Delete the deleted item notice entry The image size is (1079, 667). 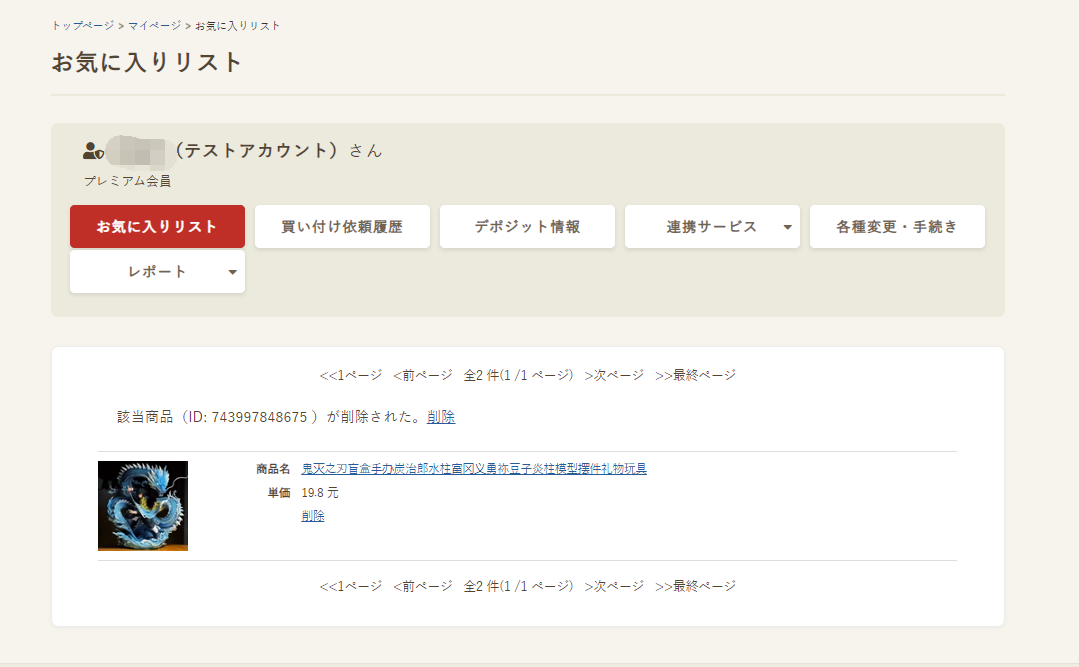(x=441, y=417)
